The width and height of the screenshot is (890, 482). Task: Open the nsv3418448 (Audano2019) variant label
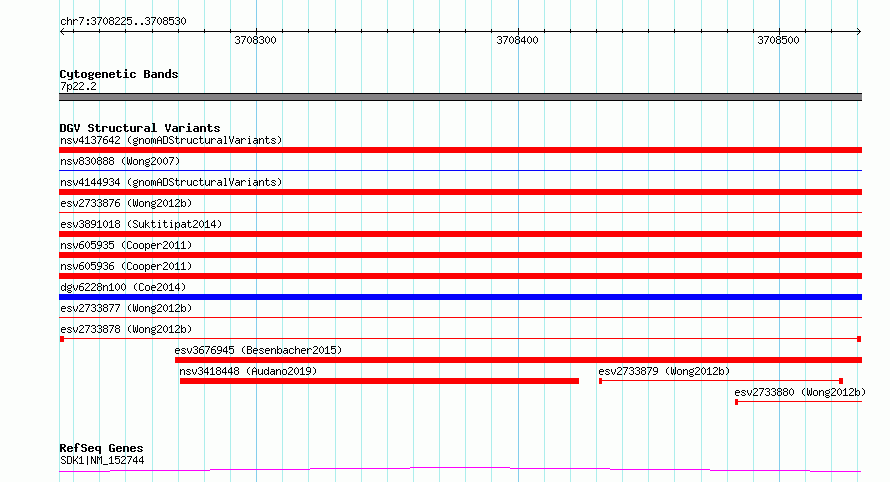pos(248,371)
